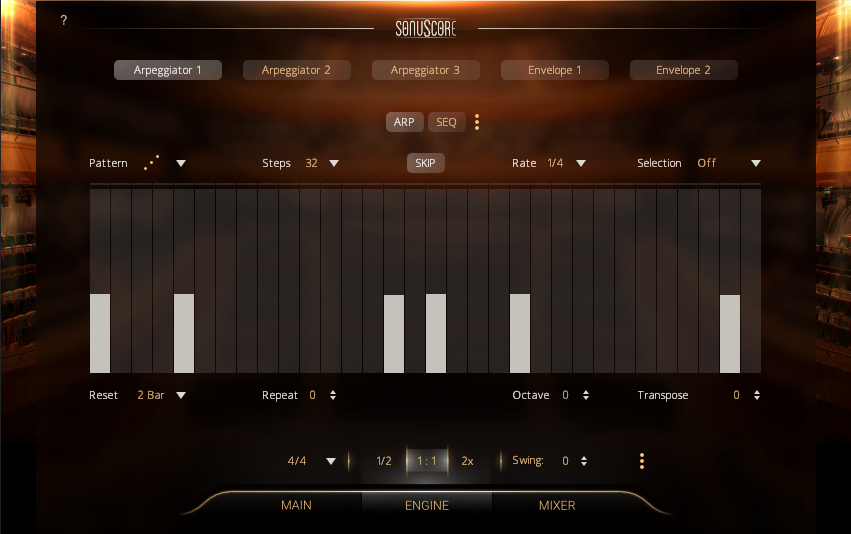The image size is (851, 534).
Task: Click the Octave stepper arrows
Action: [584, 395]
